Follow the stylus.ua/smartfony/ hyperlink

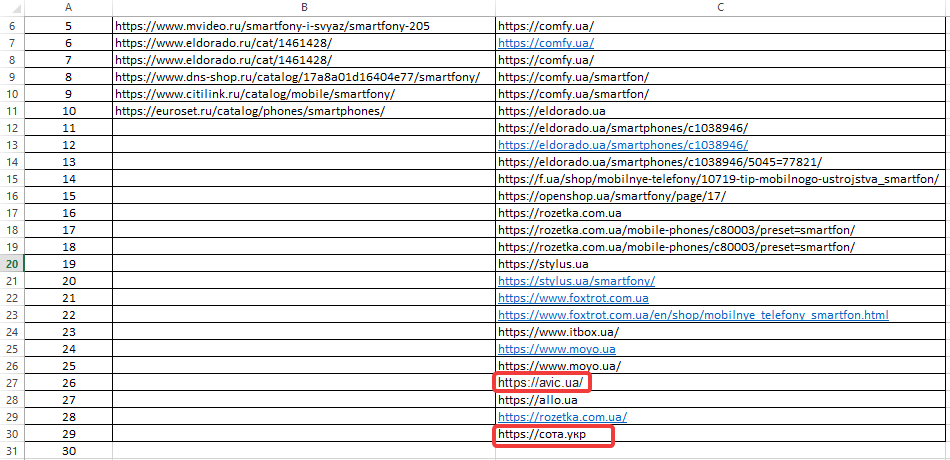pyautogui.click(x=576, y=281)
